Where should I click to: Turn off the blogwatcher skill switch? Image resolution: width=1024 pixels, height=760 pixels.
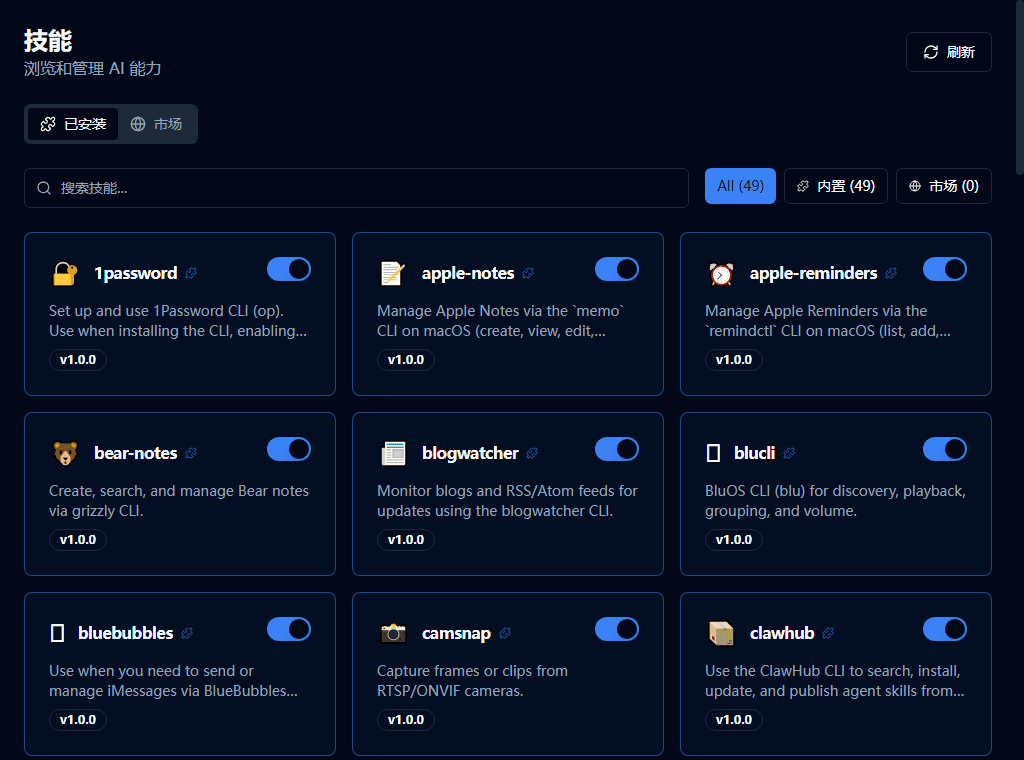(617, 449)
